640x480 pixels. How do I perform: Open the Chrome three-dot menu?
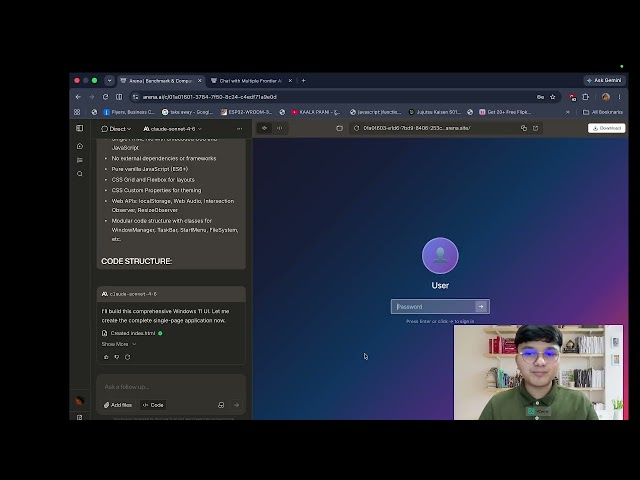[619, 97]
